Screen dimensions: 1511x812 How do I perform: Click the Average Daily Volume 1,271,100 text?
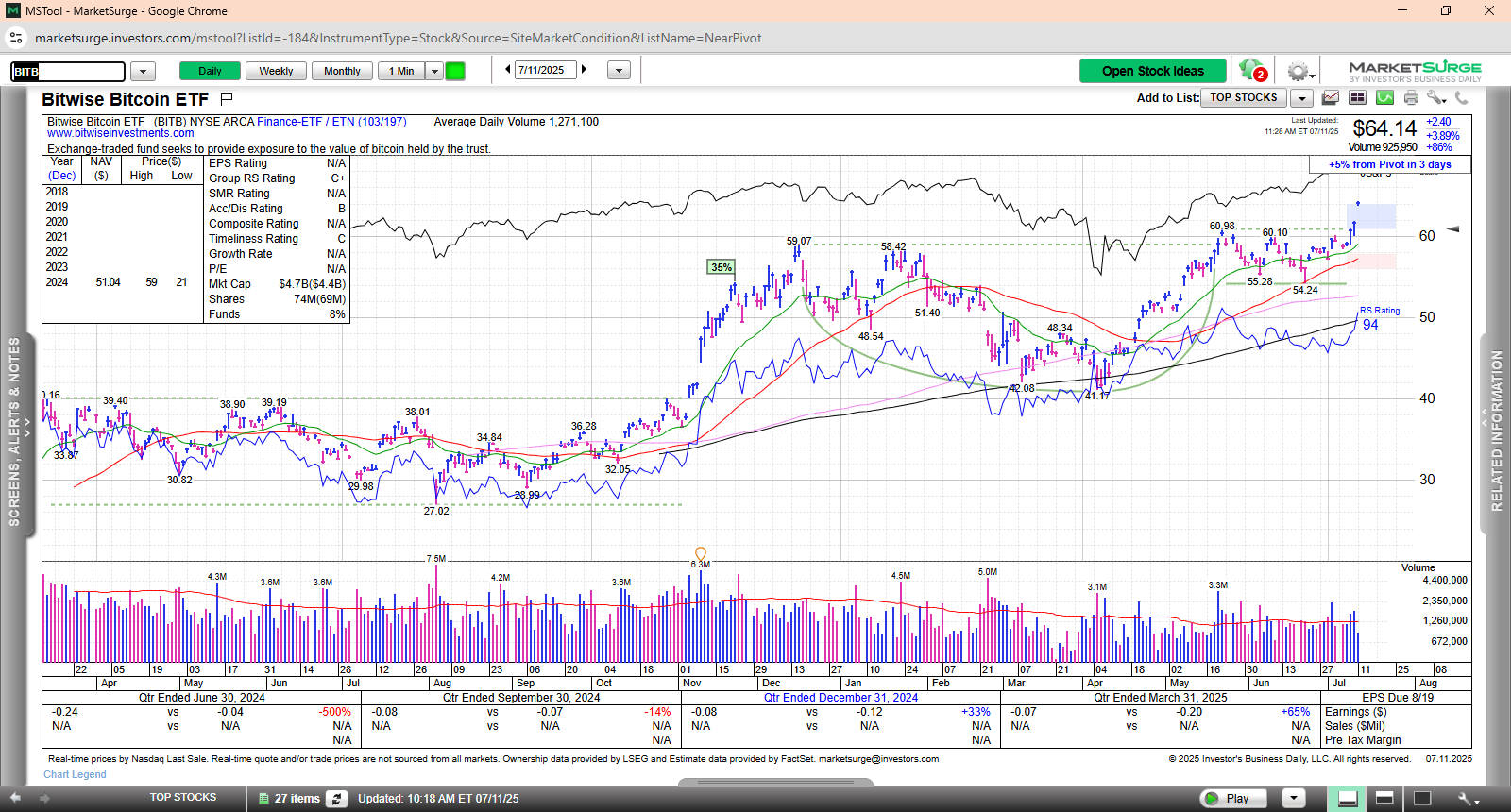click(516, 122)
